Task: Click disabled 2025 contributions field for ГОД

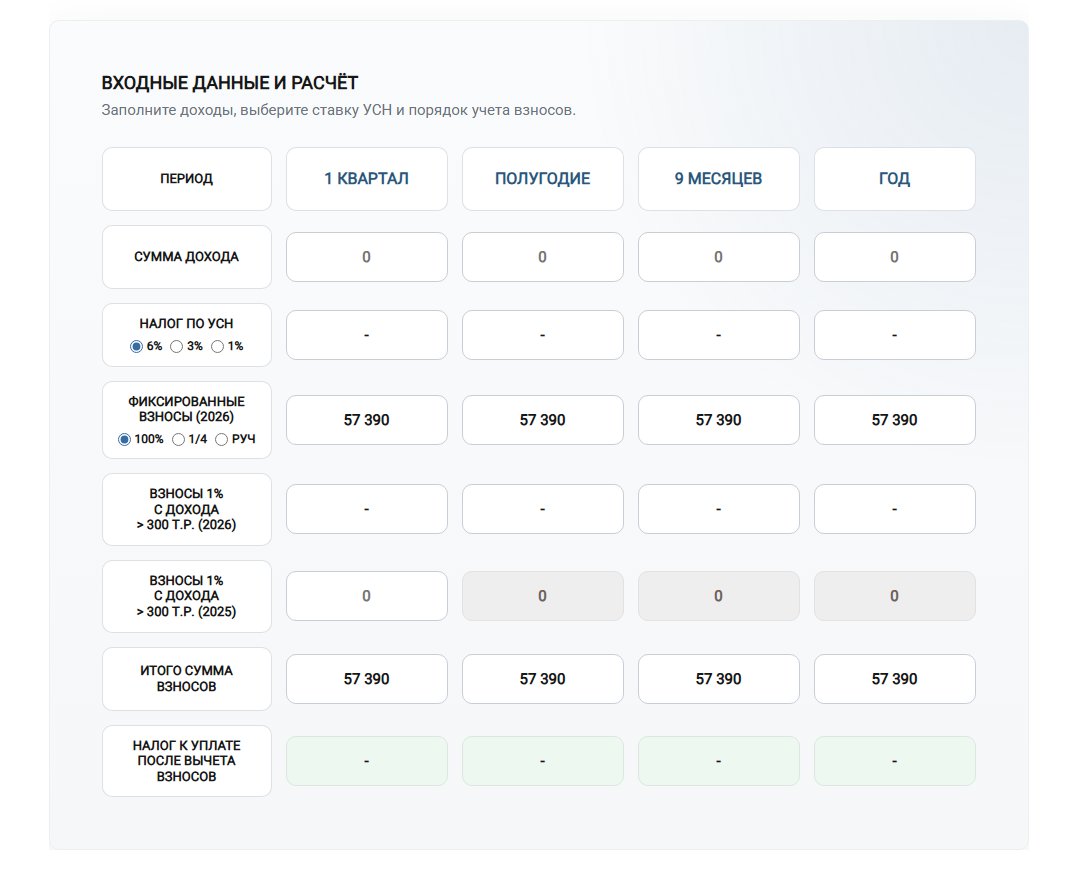Action: click(x=895, y=596)
